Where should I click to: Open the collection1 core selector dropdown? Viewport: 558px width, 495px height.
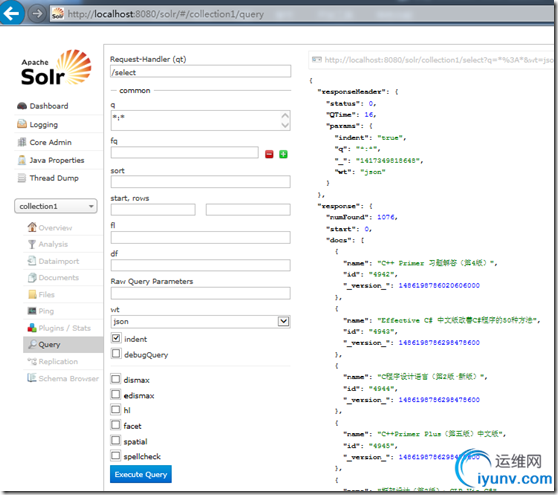coord(56,206)
